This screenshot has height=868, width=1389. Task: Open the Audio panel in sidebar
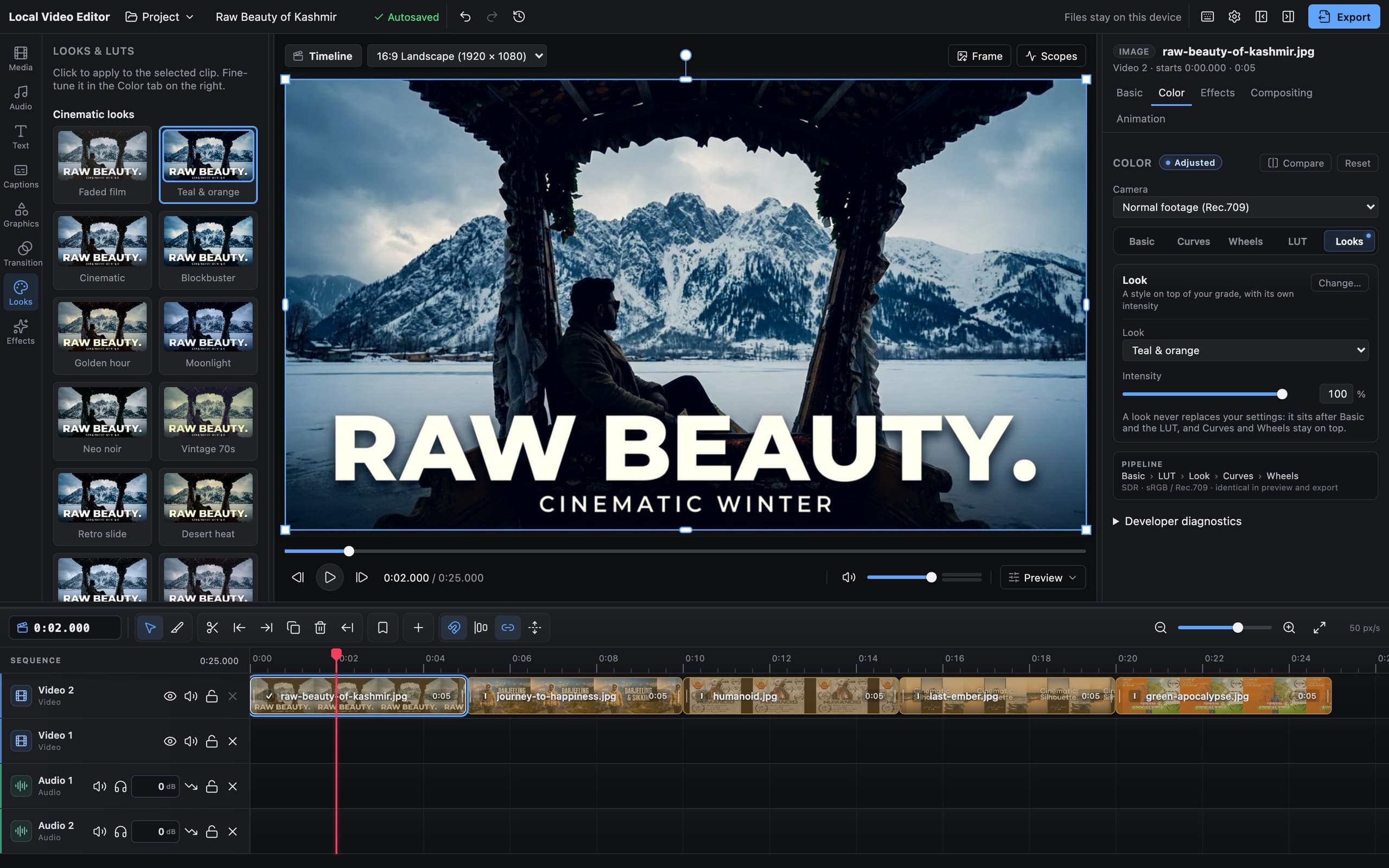(21, 98)
